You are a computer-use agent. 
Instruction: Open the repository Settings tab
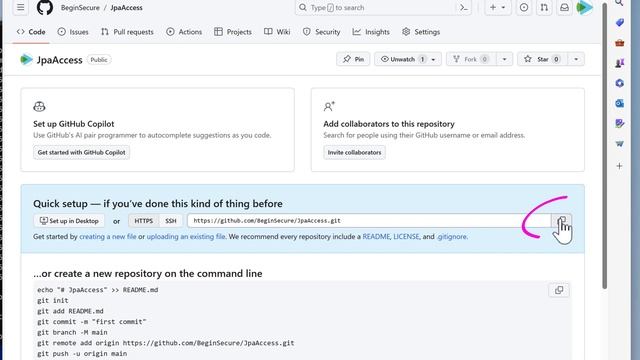[421, 32]
